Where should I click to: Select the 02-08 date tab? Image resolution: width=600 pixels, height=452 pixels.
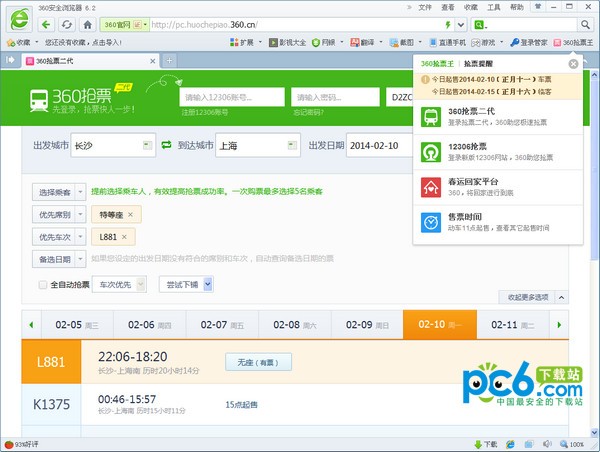(287, 325)
